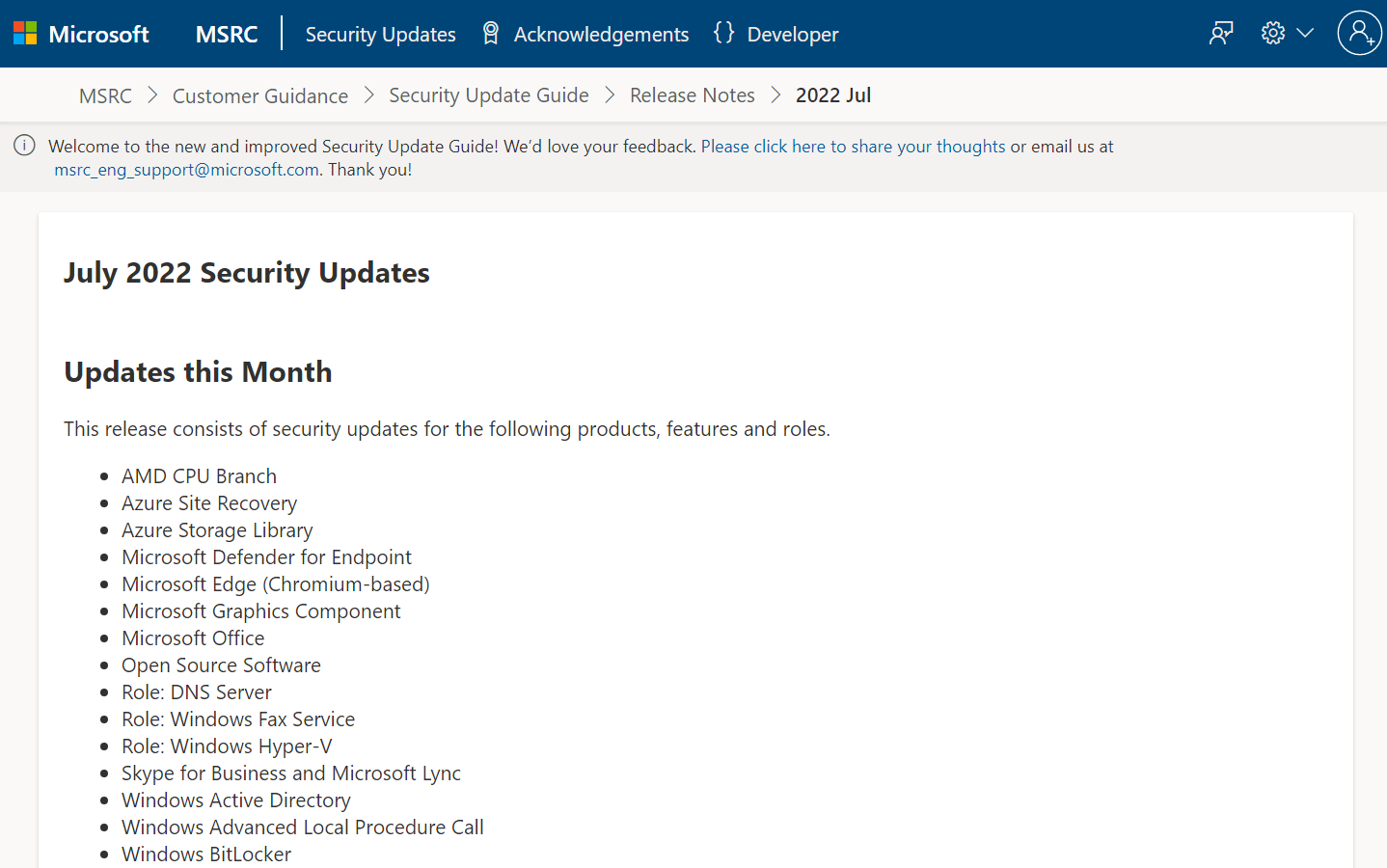1387x868 pixels.
Task: Click the msrc_eng_support email link
Action: (x=186, y=170)
